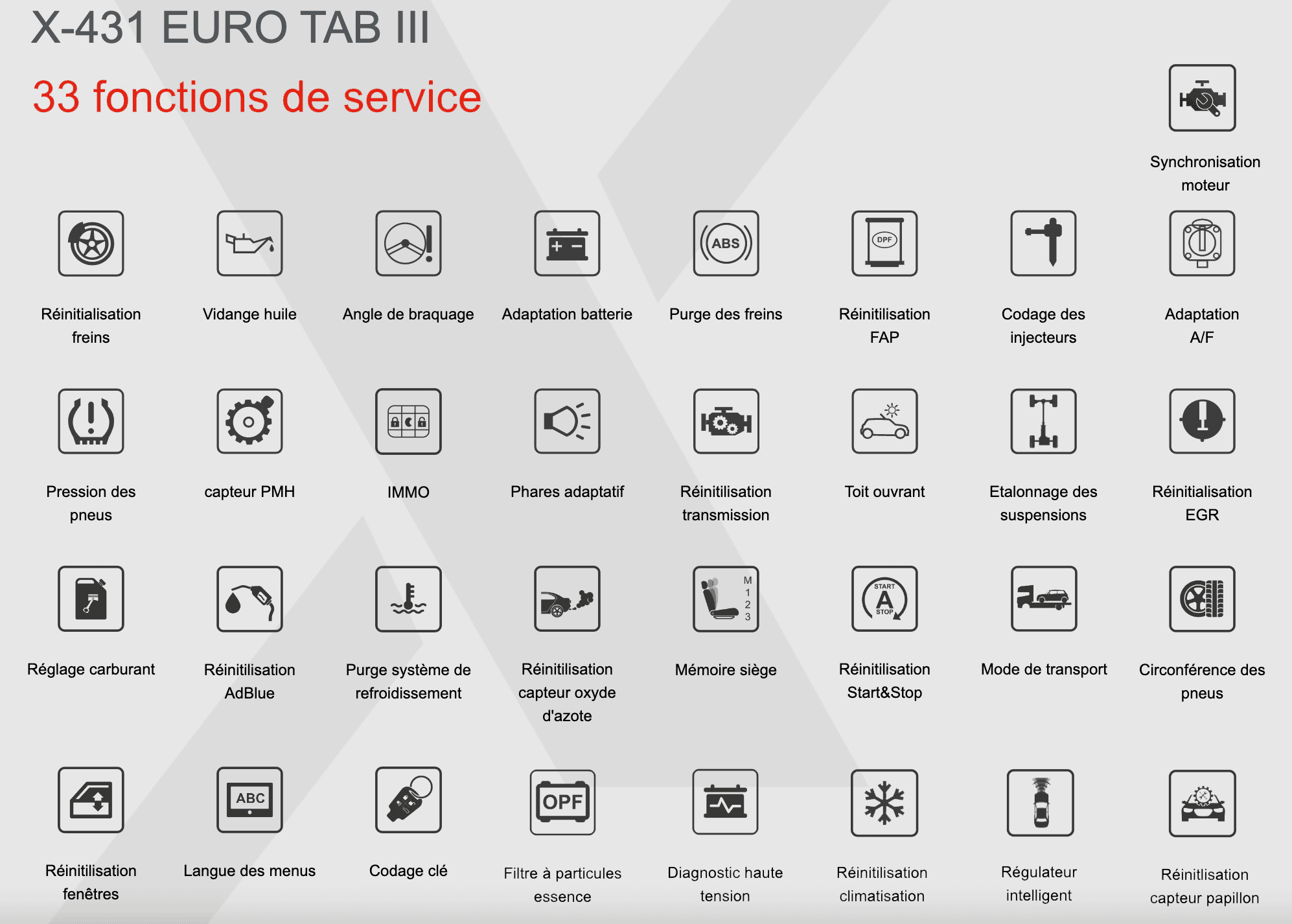Select the Réinitialisation freins brake icon
1292x924 pixels.
coord(91,244)
